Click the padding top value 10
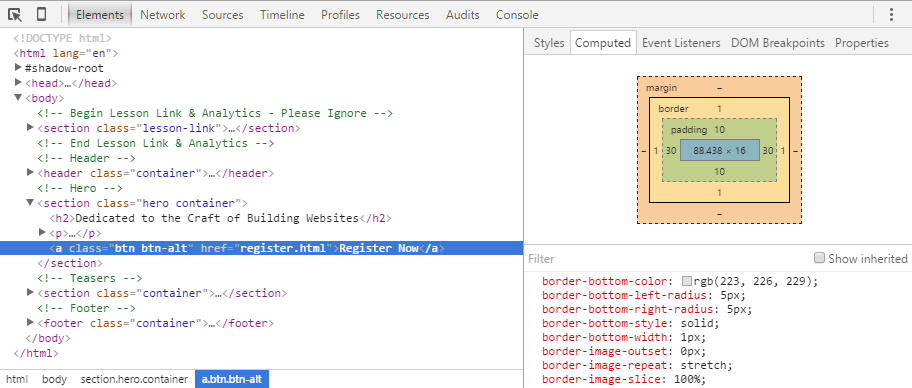912x388 pixels. [x=719, y=130]
